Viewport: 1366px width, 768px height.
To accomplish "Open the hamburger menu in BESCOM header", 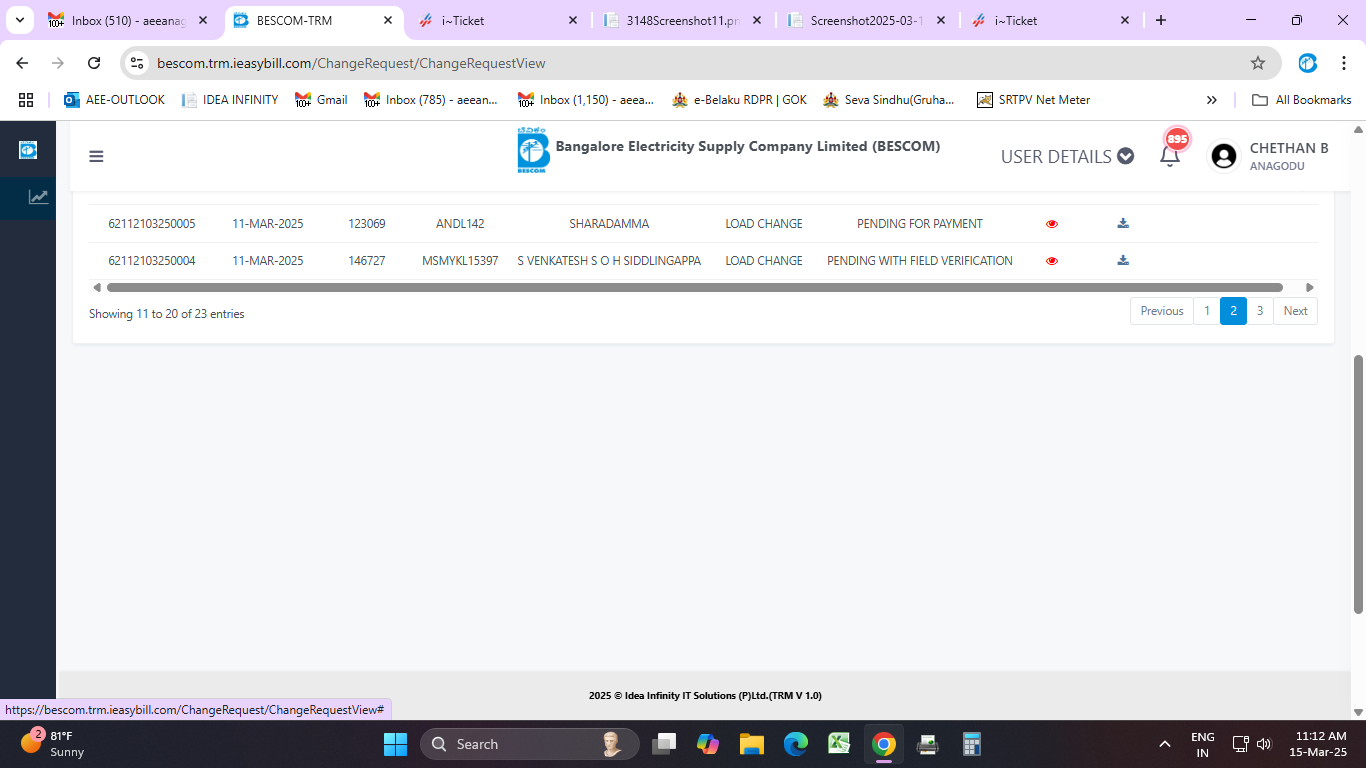I will (96, 156).
